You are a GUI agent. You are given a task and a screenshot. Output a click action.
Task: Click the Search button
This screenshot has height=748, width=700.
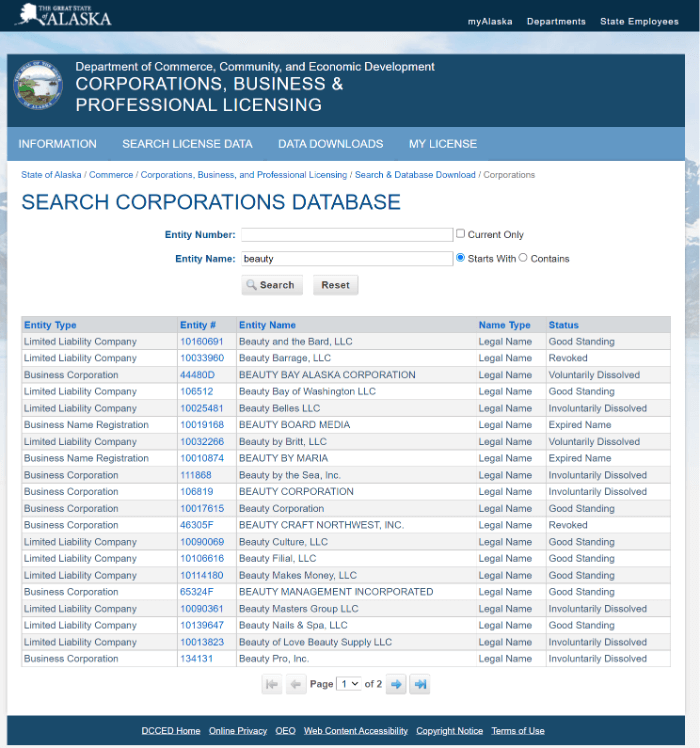click(272, 285)
